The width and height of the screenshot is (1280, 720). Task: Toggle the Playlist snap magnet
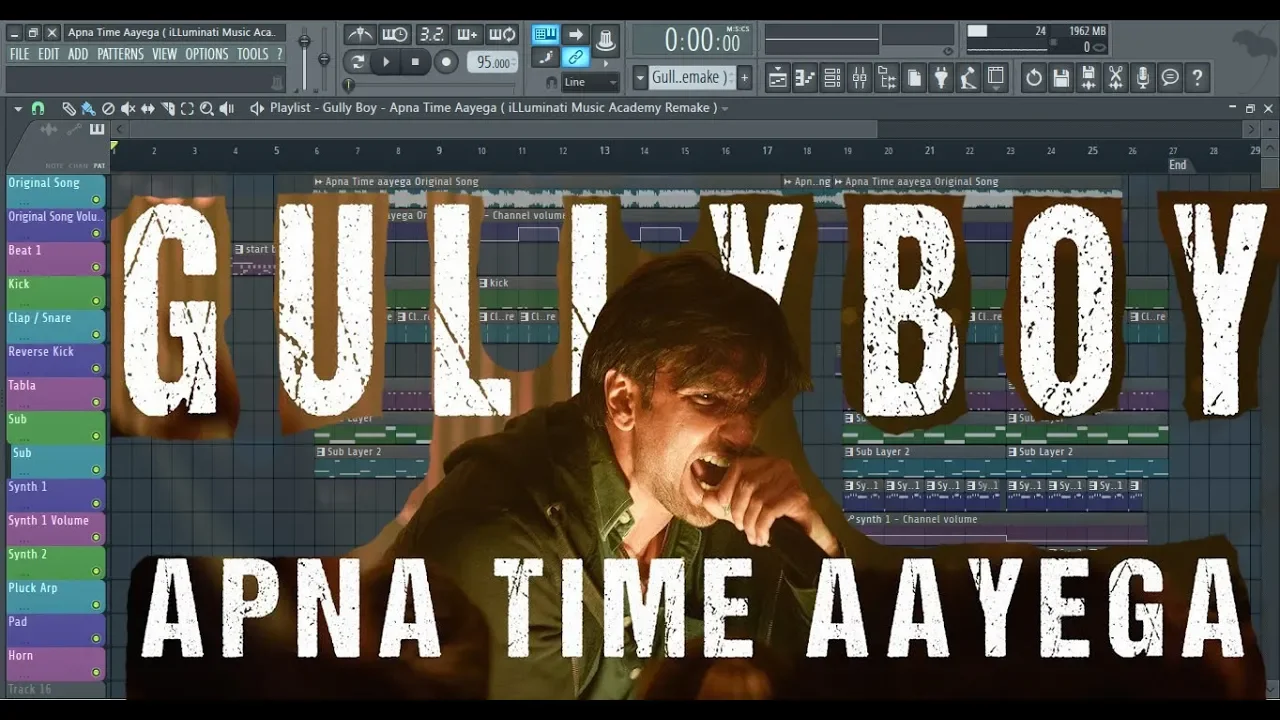38,108
